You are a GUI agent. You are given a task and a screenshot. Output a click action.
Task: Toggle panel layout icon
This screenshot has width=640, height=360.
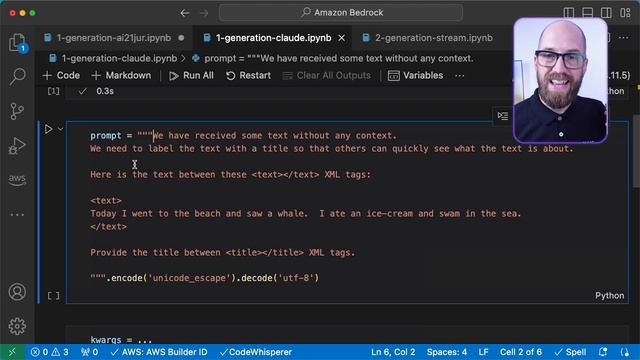(587, 13)
